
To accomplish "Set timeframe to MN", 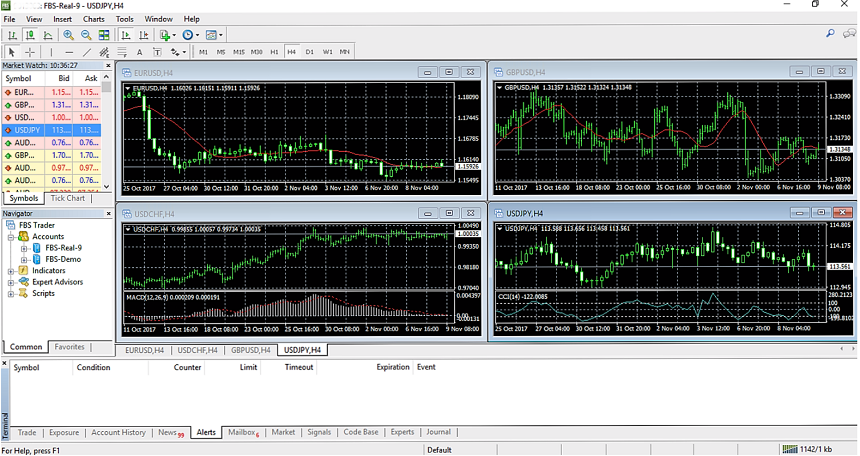I will (x=344, y=52).
